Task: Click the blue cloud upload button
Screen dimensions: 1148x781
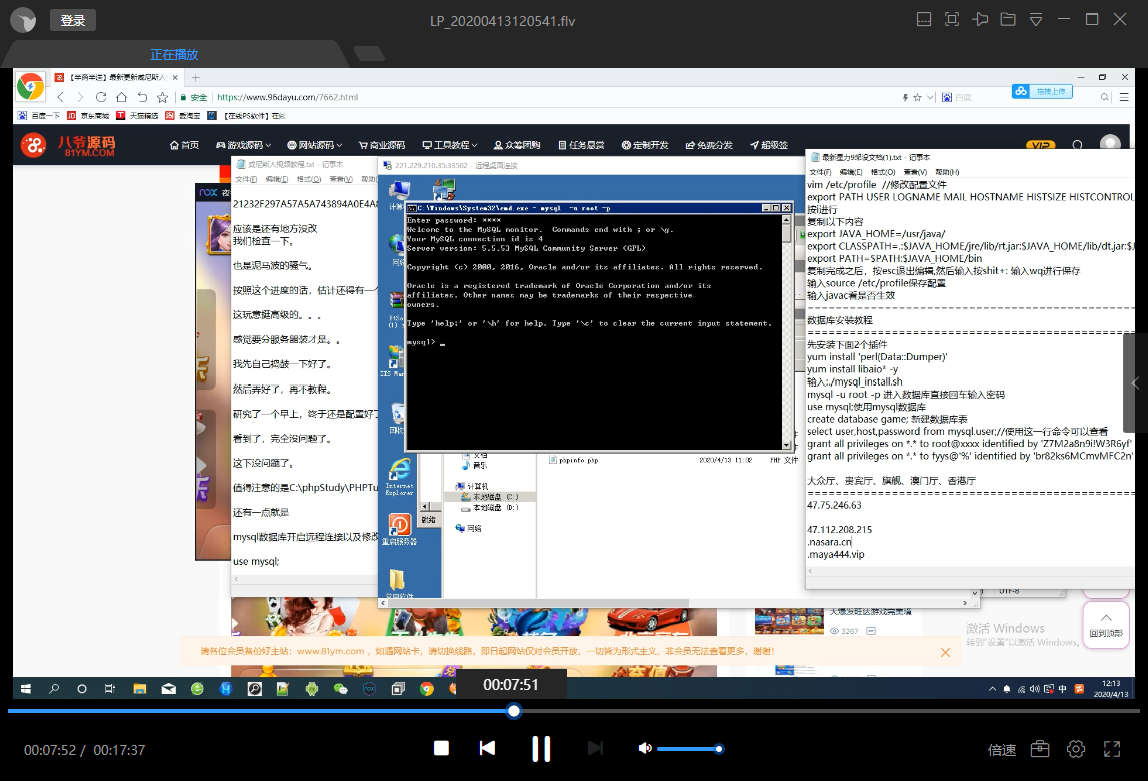Action: pyautogui.click(x=1043, y=91)
